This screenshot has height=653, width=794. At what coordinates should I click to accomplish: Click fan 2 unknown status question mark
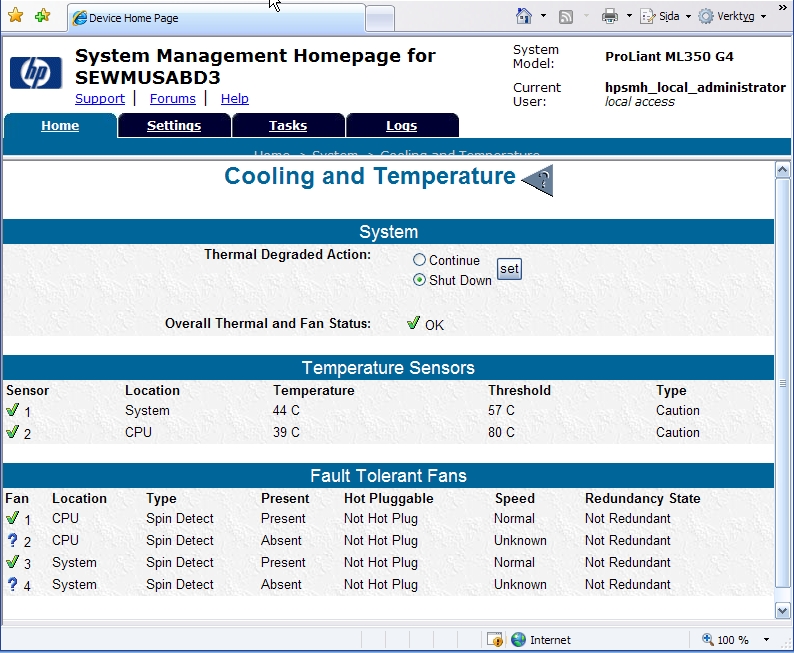(13, 540)
